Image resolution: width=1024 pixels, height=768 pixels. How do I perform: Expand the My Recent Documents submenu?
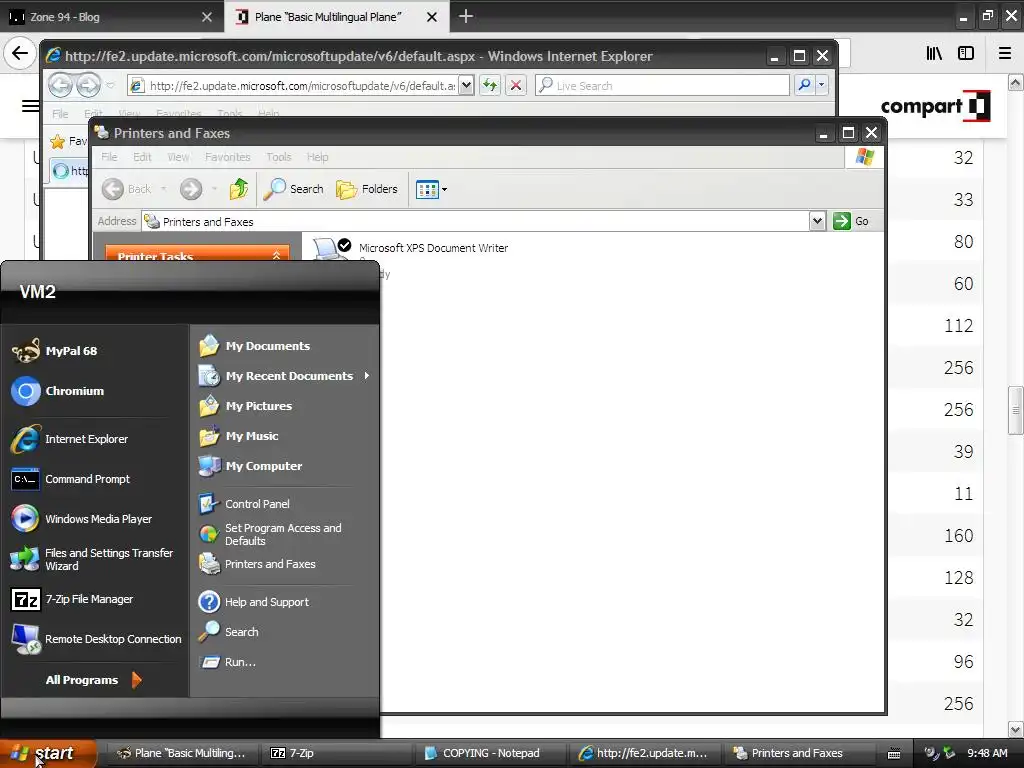pos(367,376)
